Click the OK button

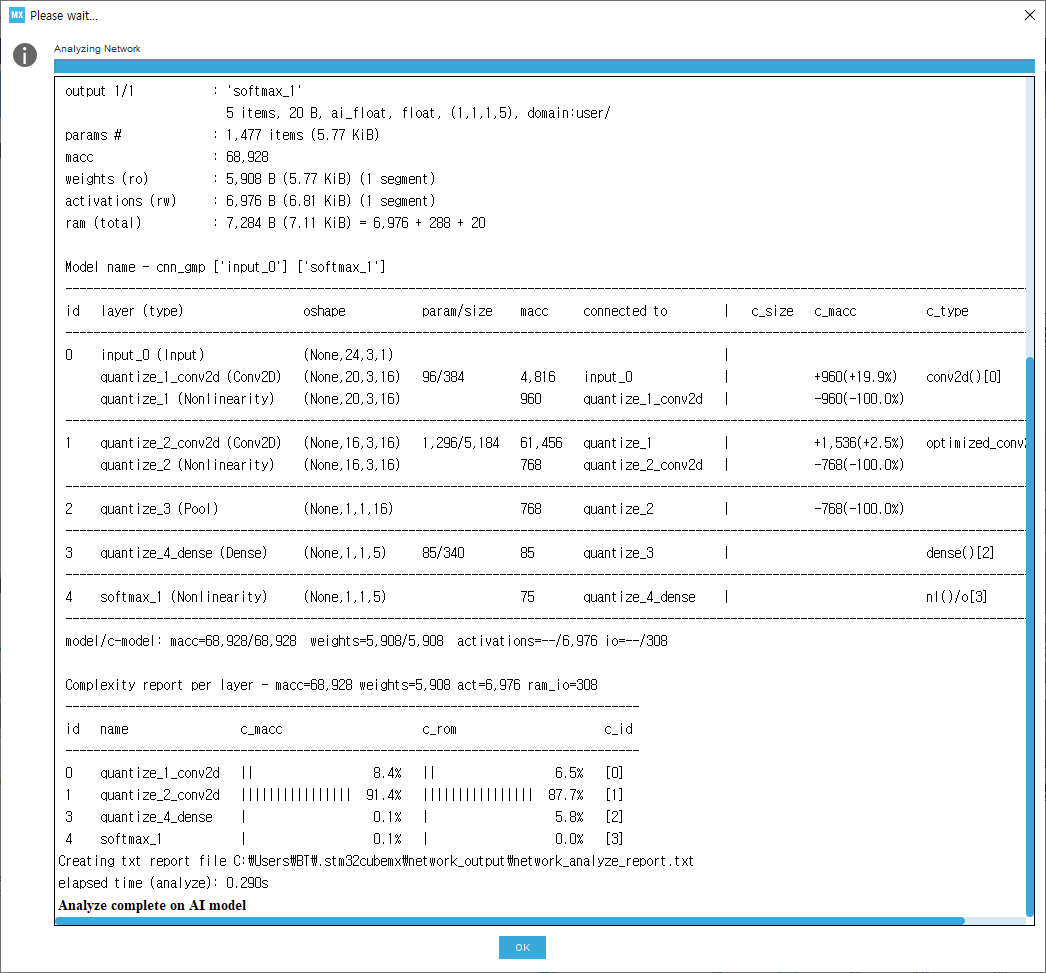[522, 947]
